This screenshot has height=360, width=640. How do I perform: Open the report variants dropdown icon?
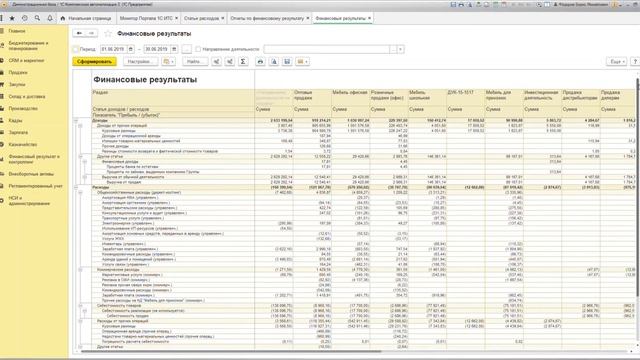pyautogui.click(x=169, y=62)
